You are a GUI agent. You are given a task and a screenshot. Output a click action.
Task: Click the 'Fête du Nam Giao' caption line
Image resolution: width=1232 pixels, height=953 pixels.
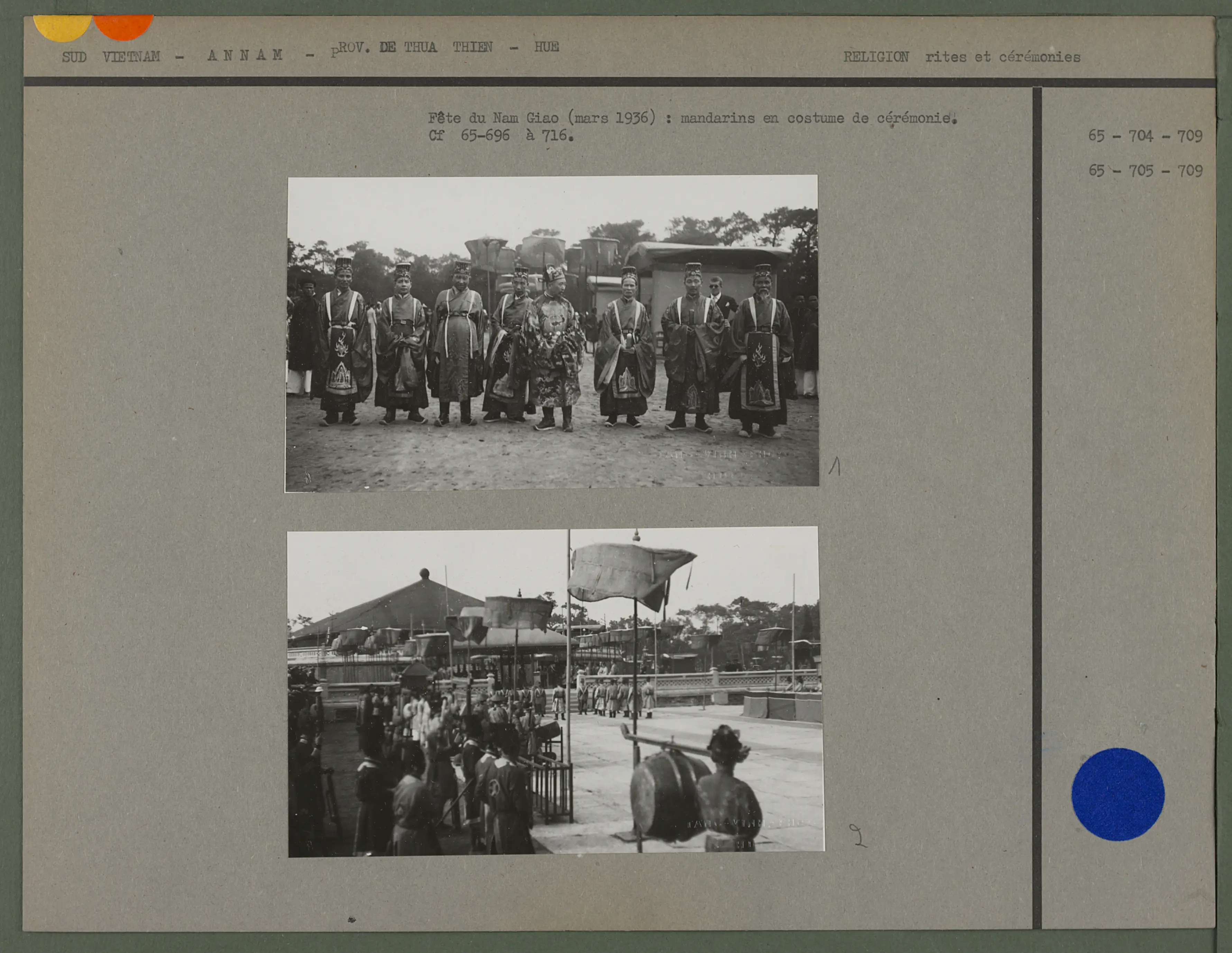pyautogui.click(x=692, y=119)
